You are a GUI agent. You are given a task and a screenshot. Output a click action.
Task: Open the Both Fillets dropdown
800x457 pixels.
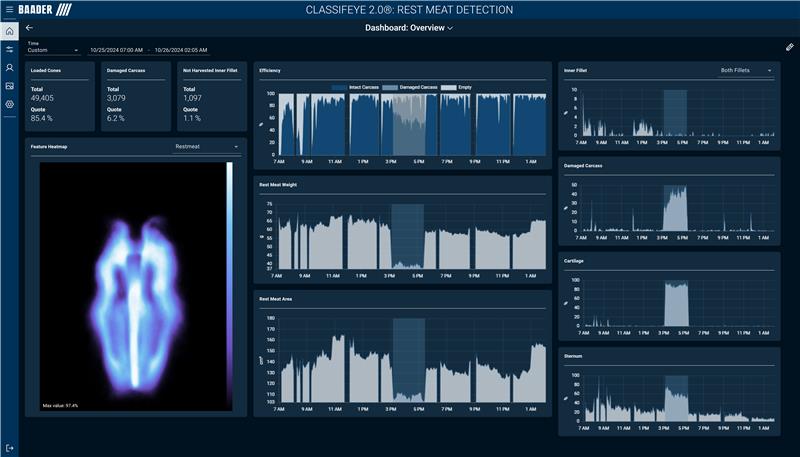tap(746, 71)
